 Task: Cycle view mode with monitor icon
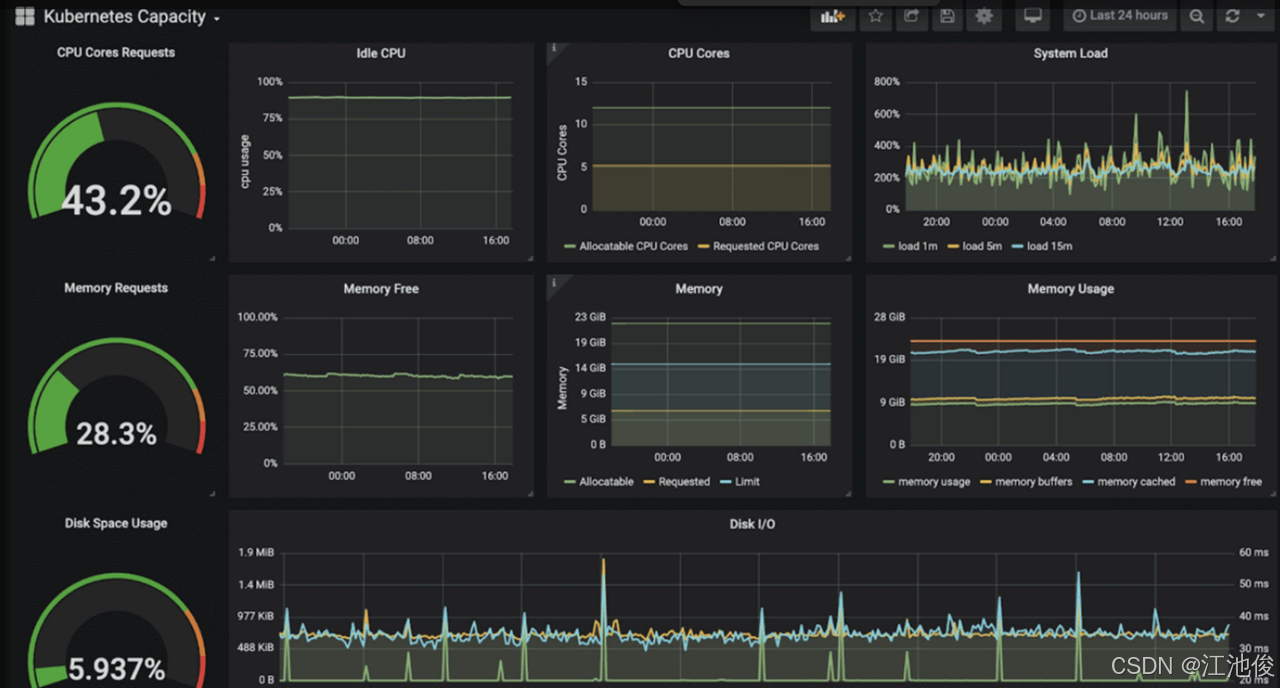click(1033, 16)
